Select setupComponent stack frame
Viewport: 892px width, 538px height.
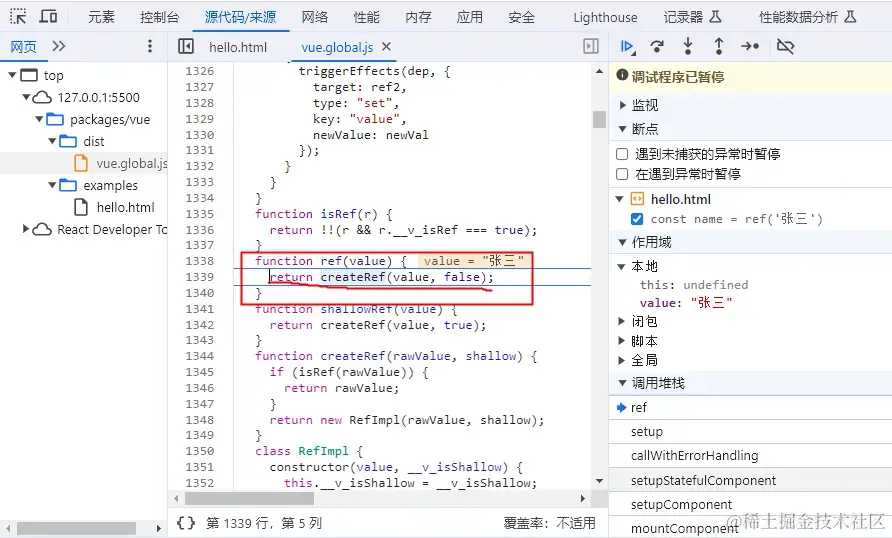coord(750,504)
